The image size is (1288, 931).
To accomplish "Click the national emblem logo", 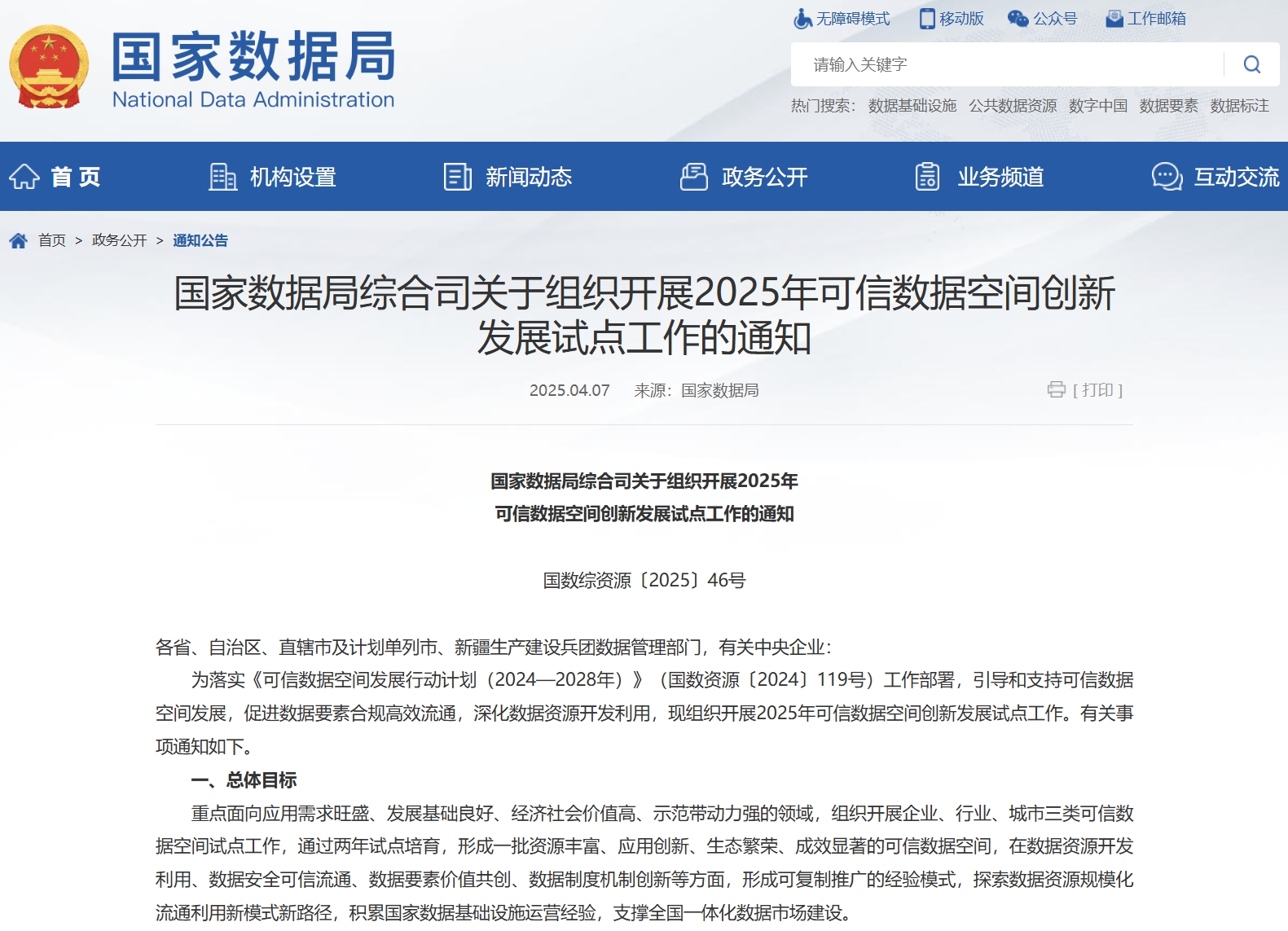I will (49, 67).
